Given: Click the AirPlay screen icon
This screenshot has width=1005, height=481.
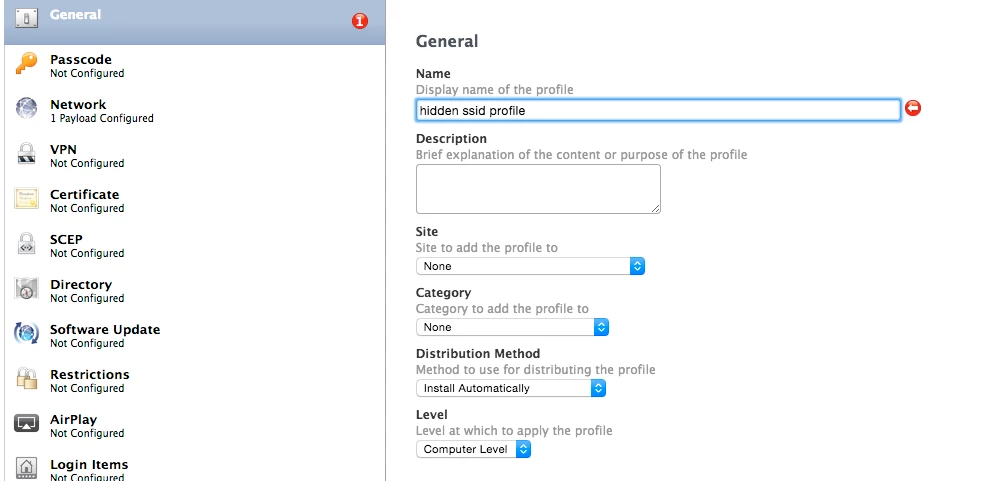Looking at the screenshot, I should (27, 424).
